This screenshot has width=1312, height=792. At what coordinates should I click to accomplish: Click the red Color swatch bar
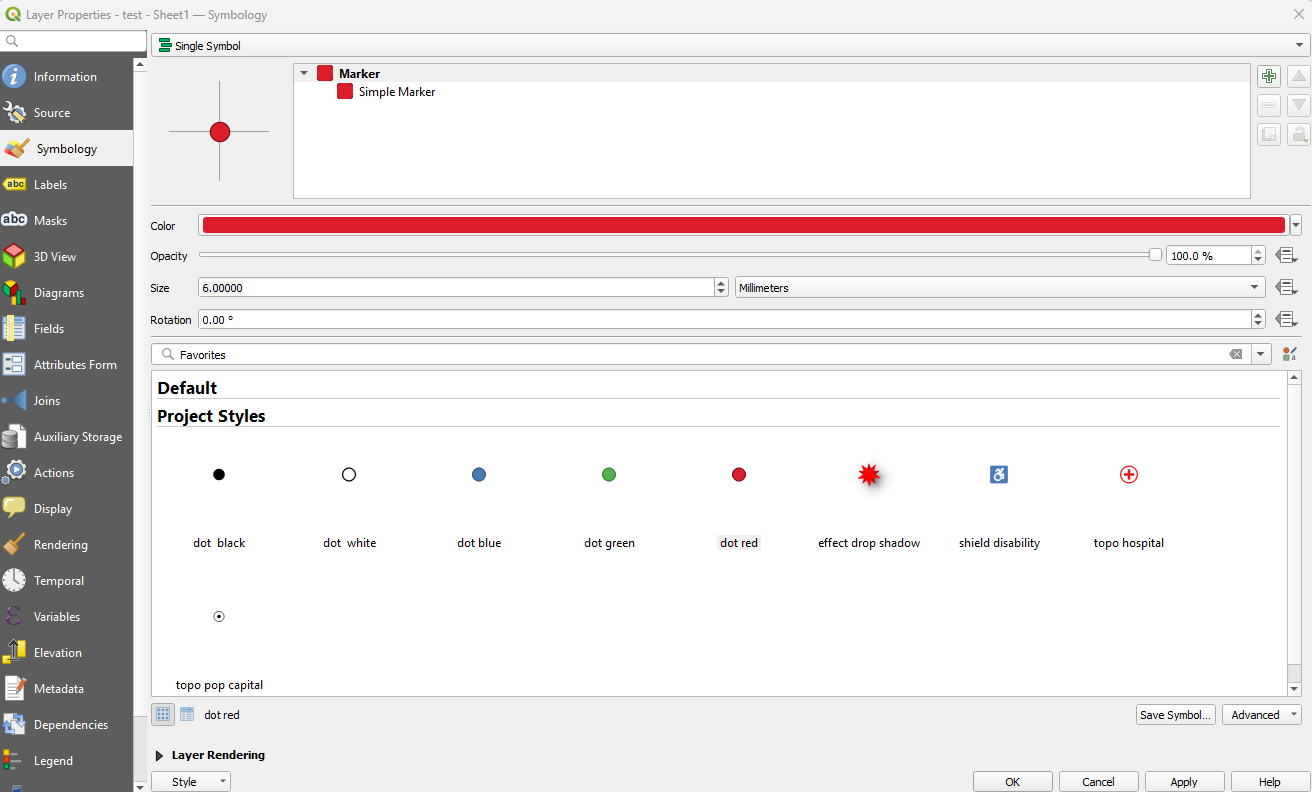pos(743,226)
